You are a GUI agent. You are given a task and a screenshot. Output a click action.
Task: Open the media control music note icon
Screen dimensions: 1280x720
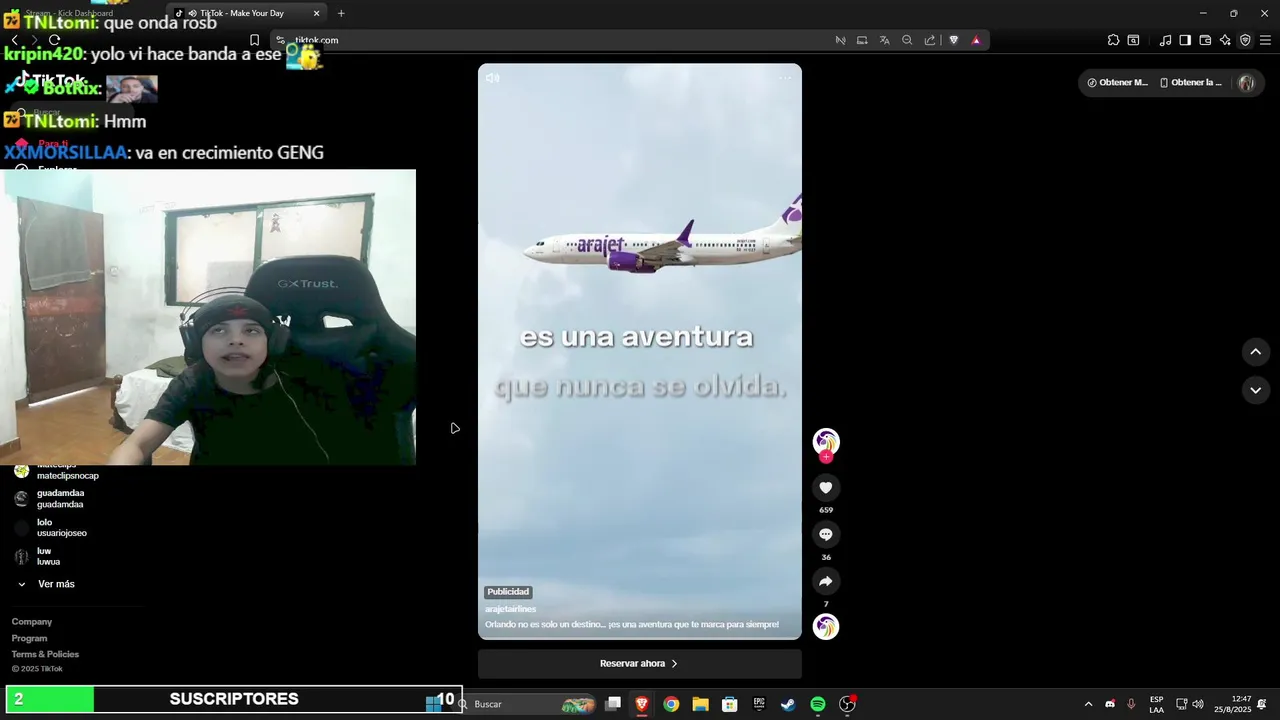(x=1165, y=40)
